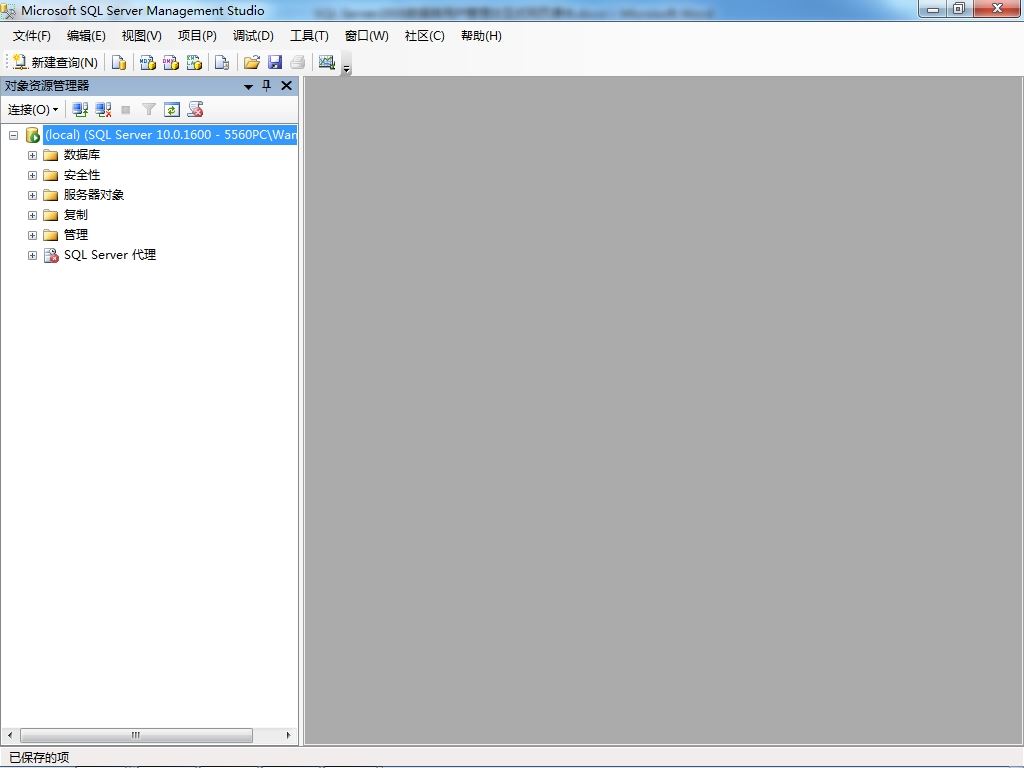Click the Analysis Services MDX query icon

pos(148,62)
